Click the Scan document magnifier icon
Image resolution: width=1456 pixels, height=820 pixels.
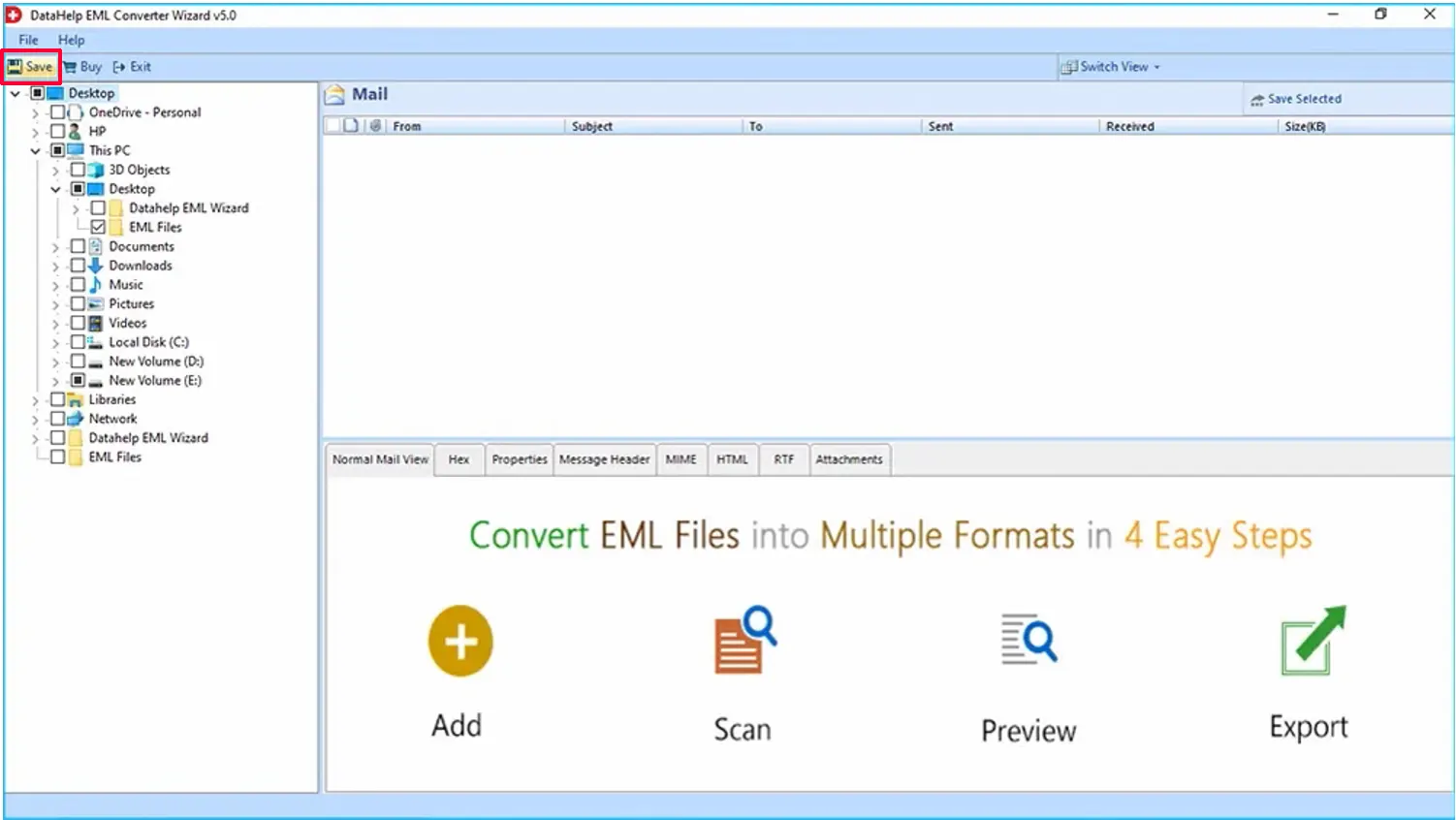(x=744, y=640)
